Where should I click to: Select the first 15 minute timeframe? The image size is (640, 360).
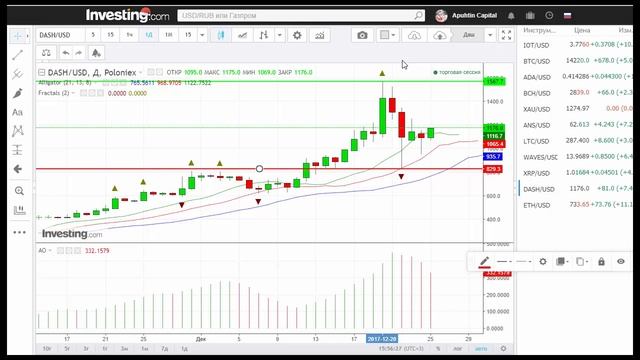(110, 35)
